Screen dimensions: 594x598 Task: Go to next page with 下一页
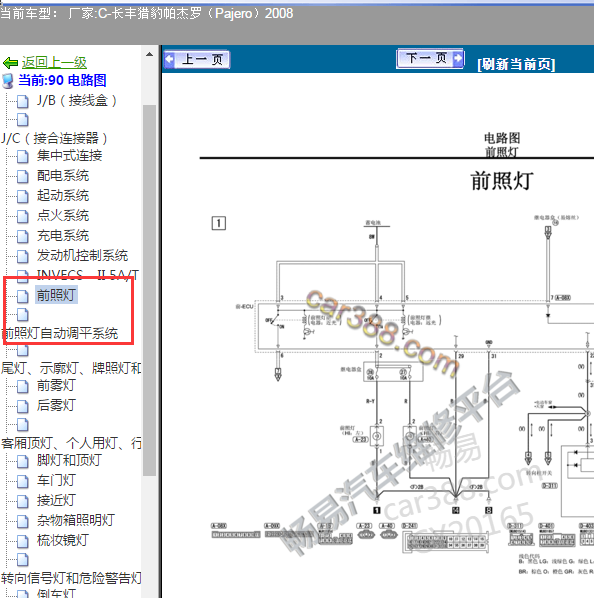(x=430, y=58)
